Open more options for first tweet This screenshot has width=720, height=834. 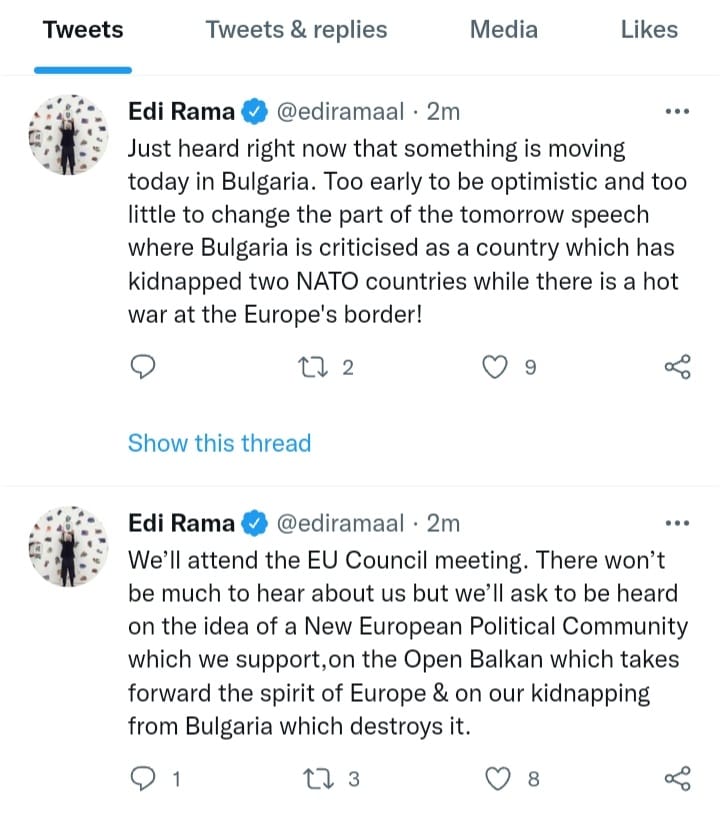click(x=677, y=112)
